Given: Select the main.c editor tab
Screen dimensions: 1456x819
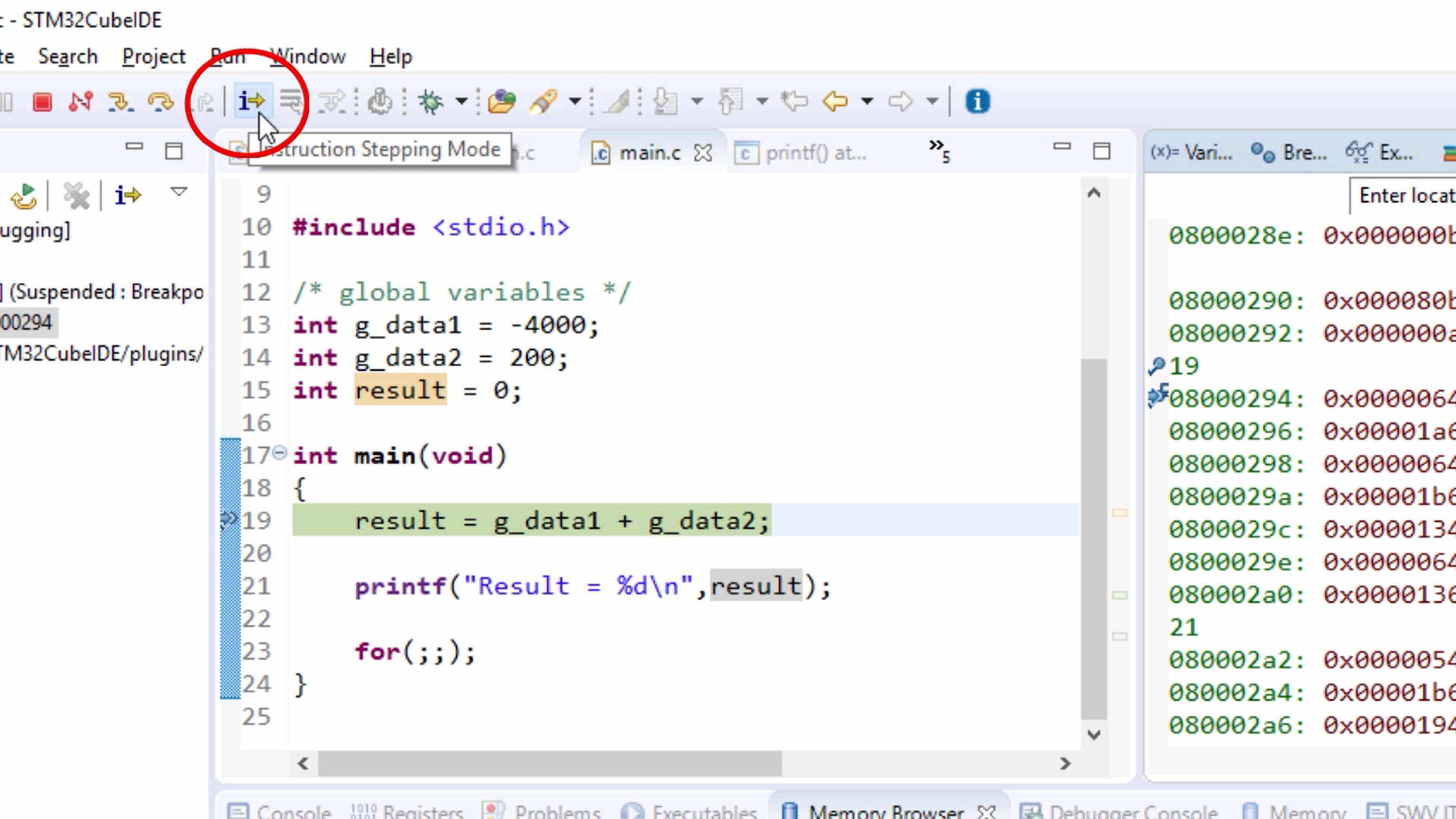Looking at the screenshot, I should coord(649,153).
